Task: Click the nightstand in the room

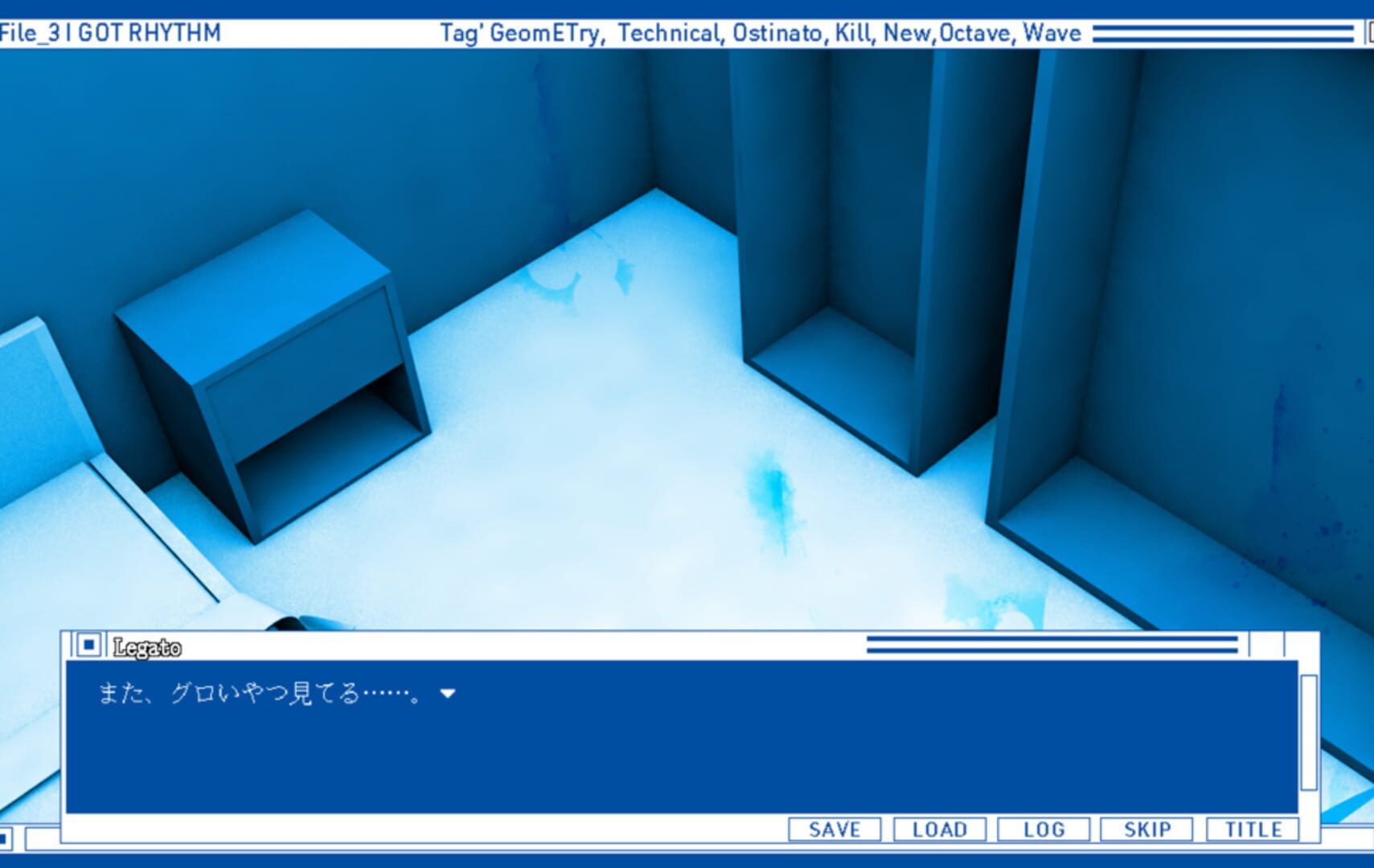Action: [273, 370]
